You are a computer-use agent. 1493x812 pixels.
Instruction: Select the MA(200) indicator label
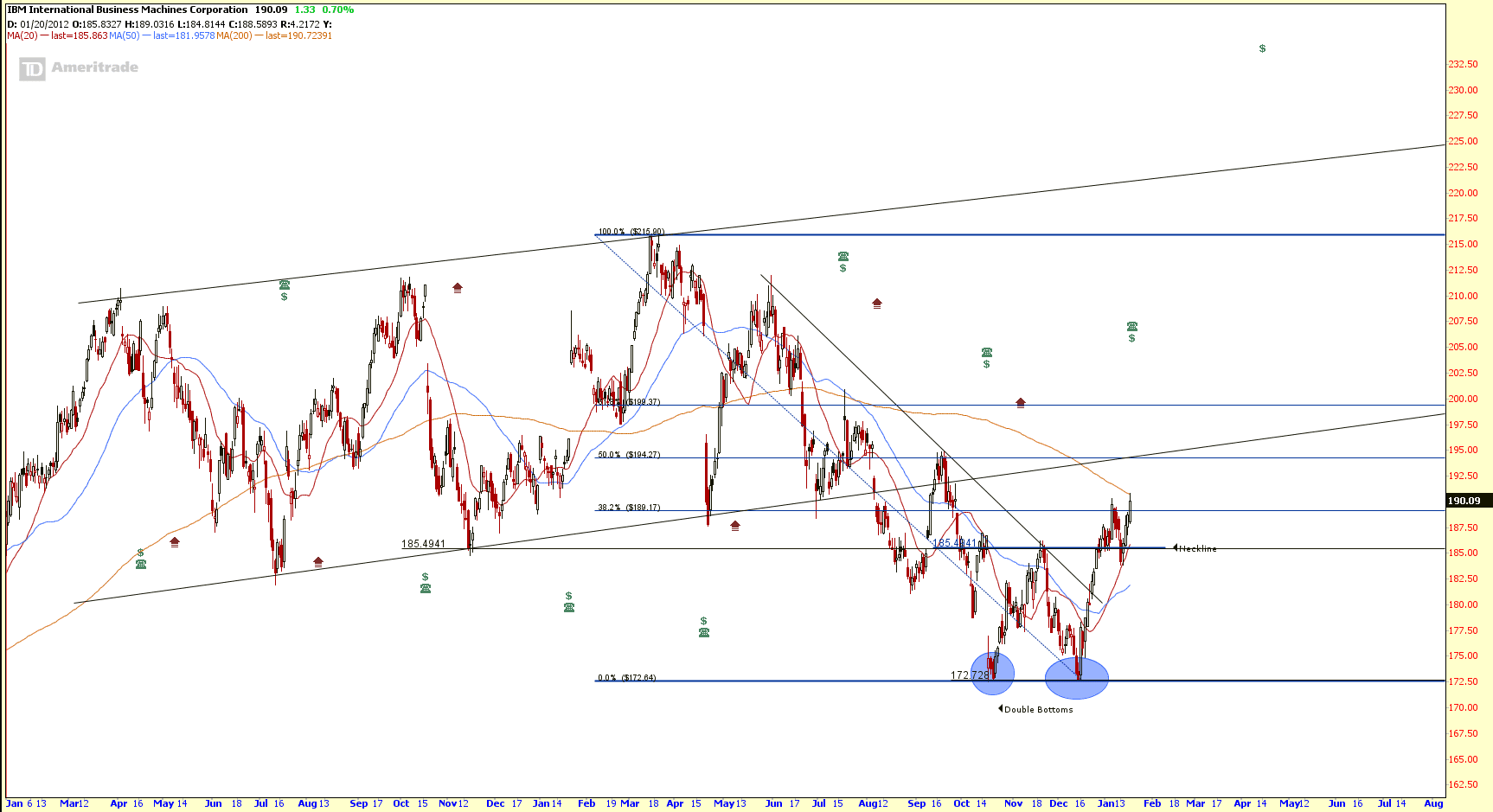coord(234,35)
